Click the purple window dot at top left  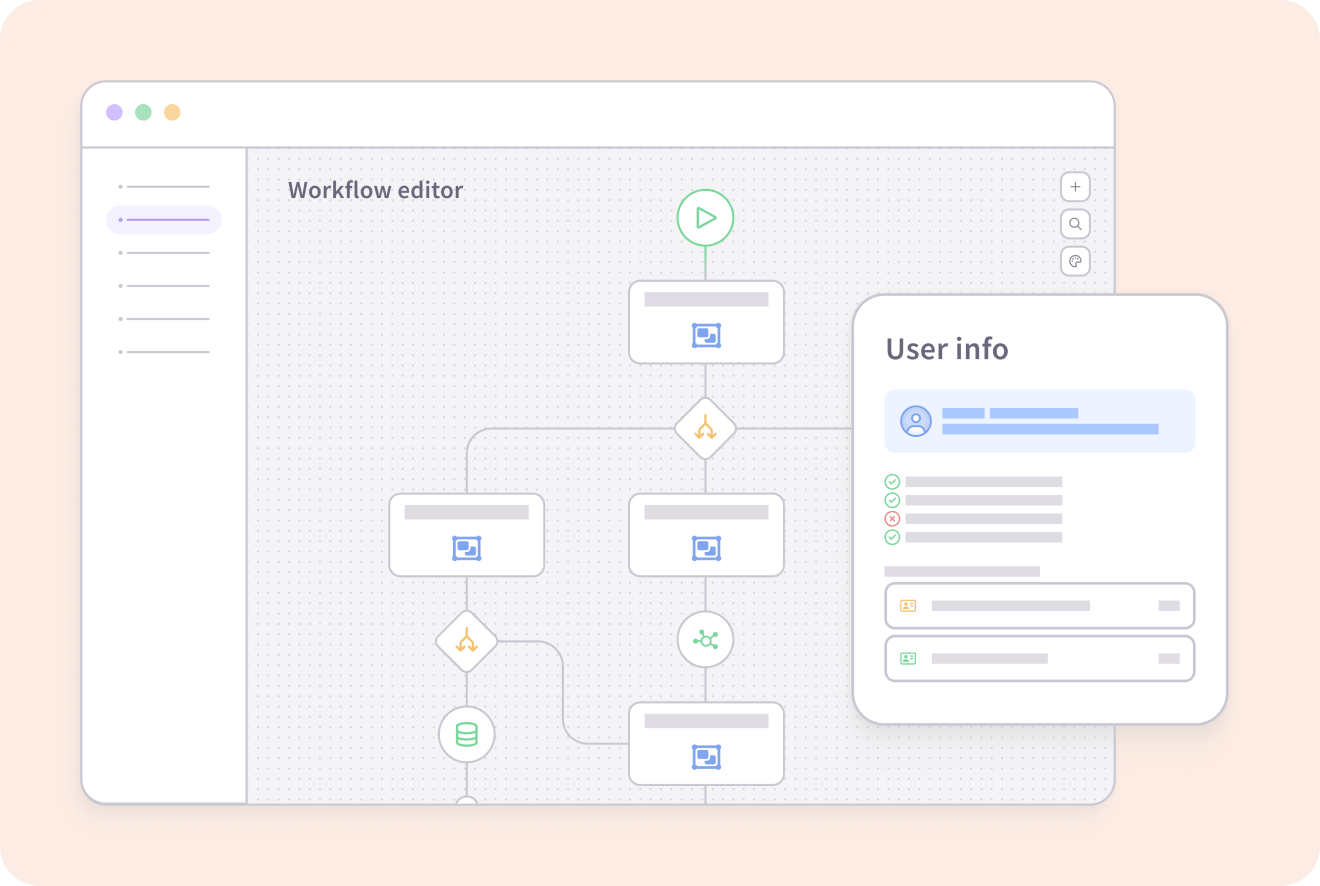114,112
